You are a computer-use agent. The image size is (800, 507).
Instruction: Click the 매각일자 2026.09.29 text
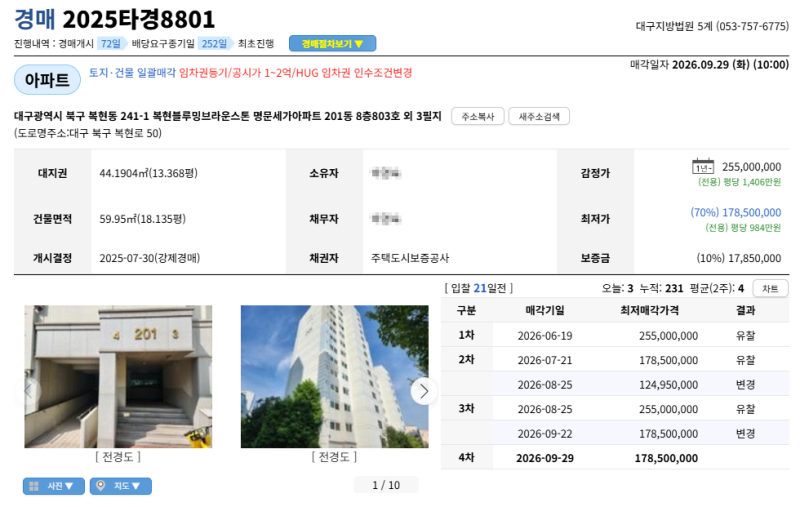tap(709, 65)
